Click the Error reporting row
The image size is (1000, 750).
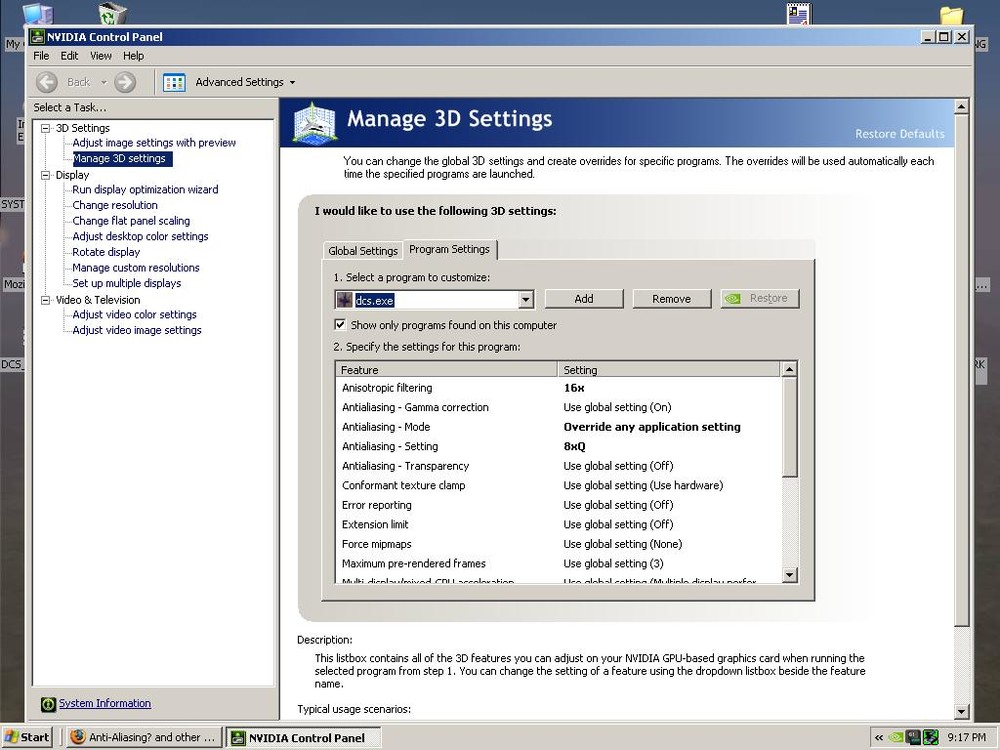click(x=558, y=505)
